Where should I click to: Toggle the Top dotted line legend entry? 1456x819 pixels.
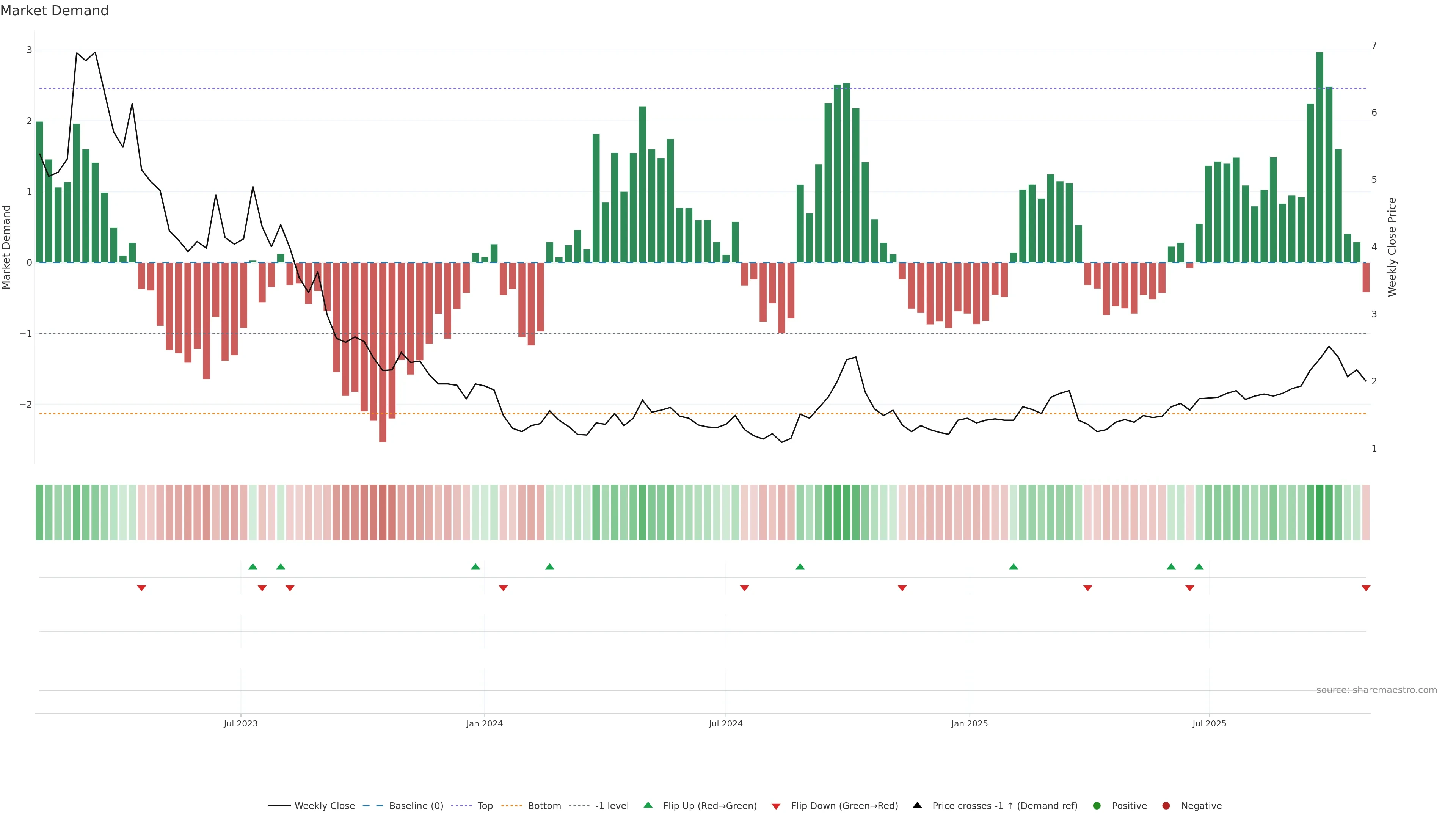(x=485, y=805)
